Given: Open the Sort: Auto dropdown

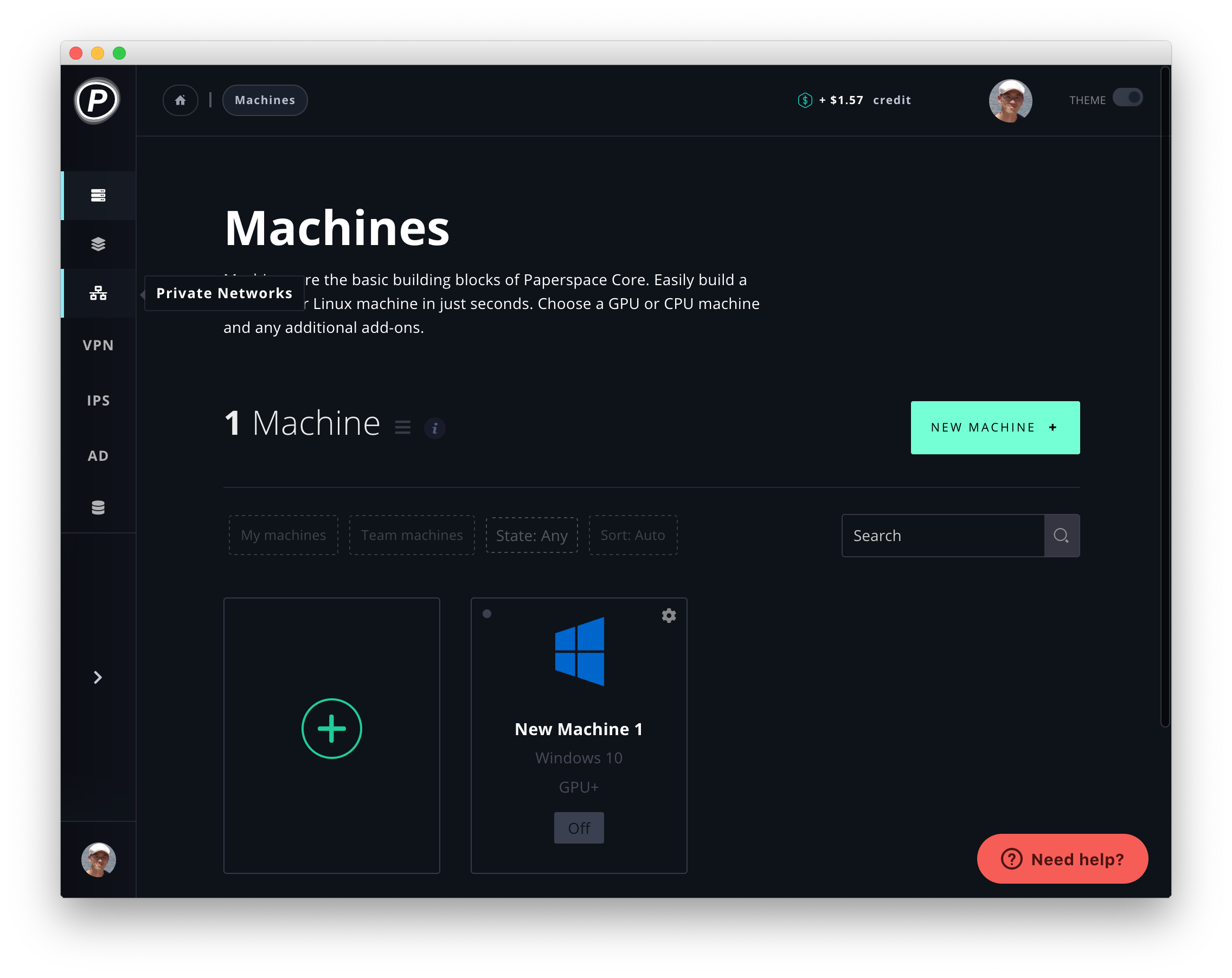Looking at the screenshot, I should pos(633,535).
